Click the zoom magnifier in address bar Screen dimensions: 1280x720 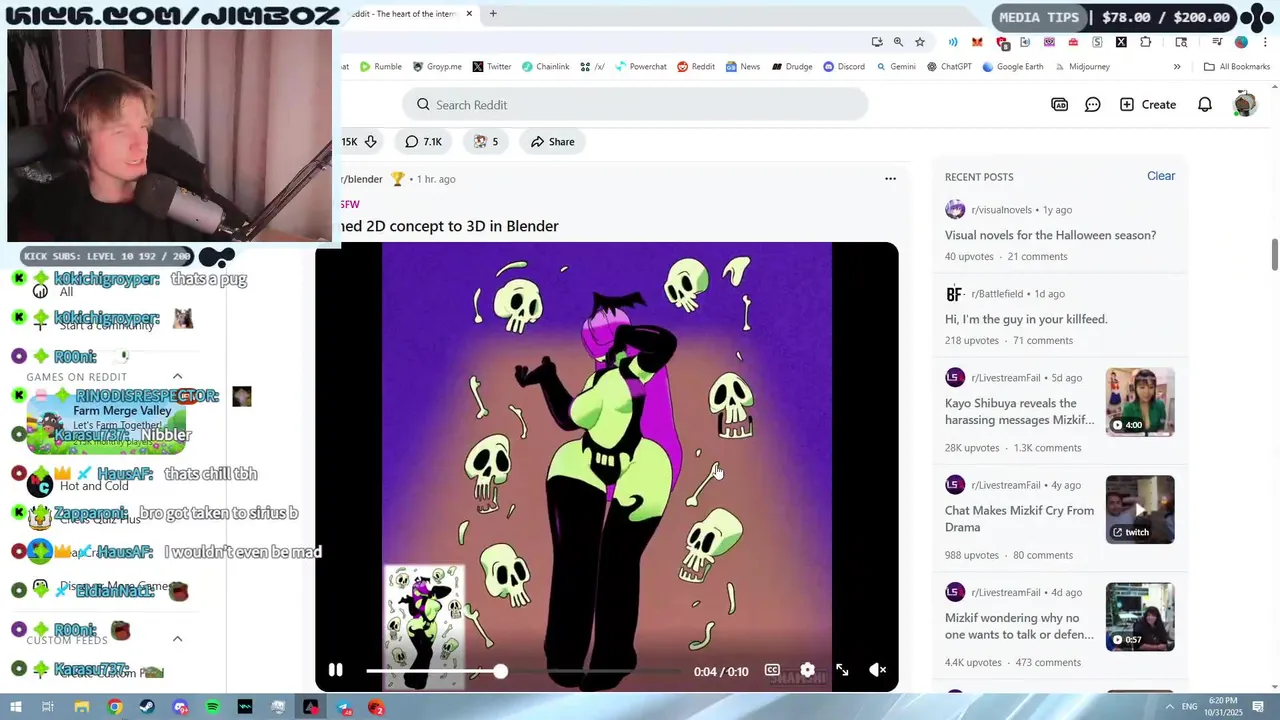click(x=898, y=42)
